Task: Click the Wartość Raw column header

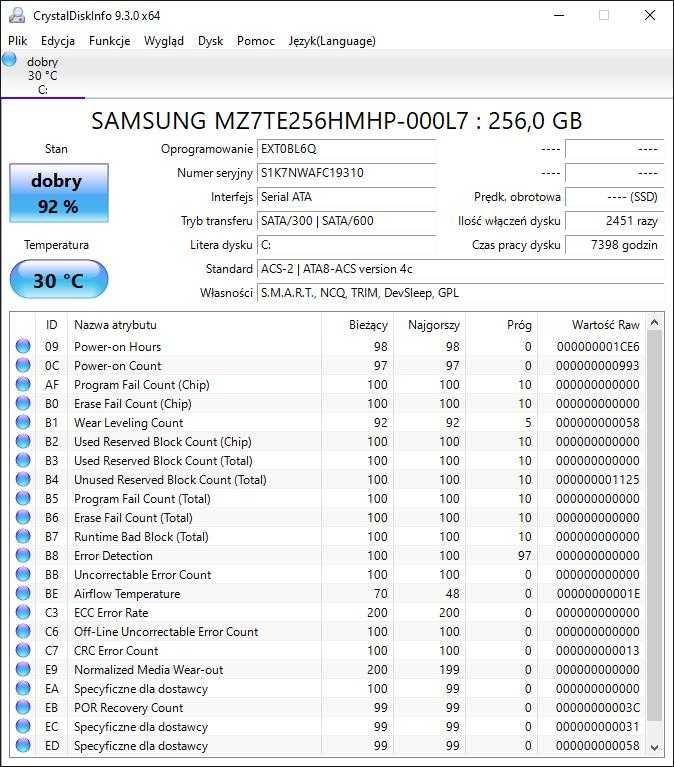Action: point(592,325)
